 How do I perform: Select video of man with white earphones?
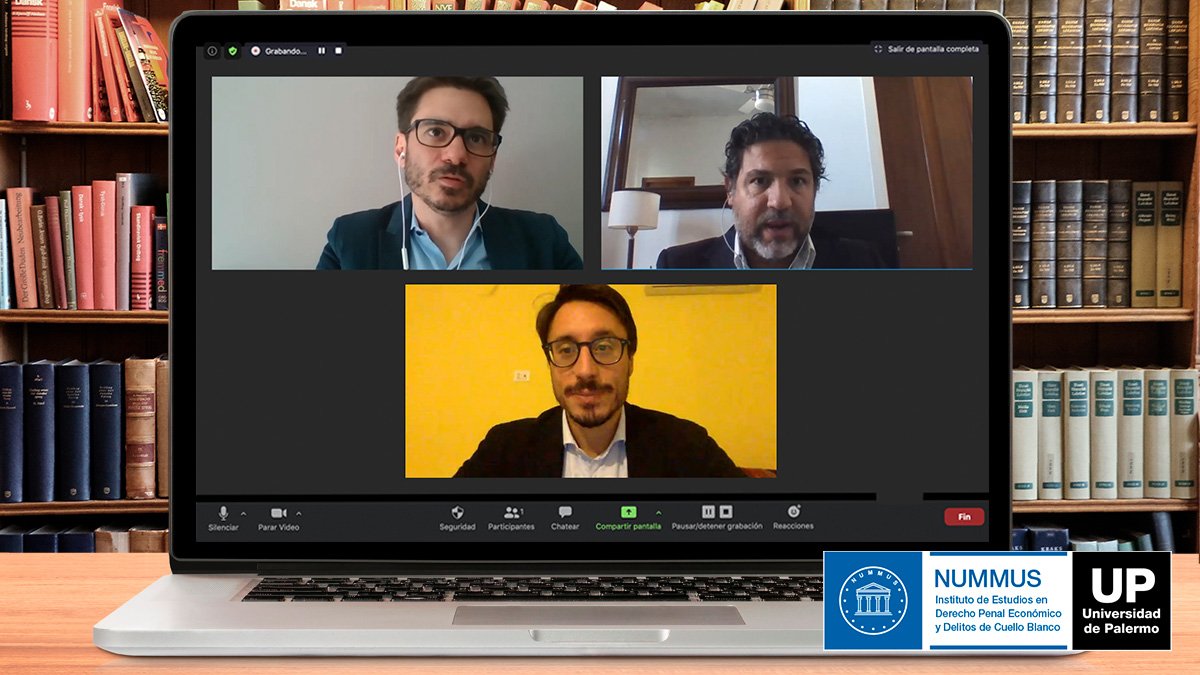pyautogui.click(x=397, y=173)
